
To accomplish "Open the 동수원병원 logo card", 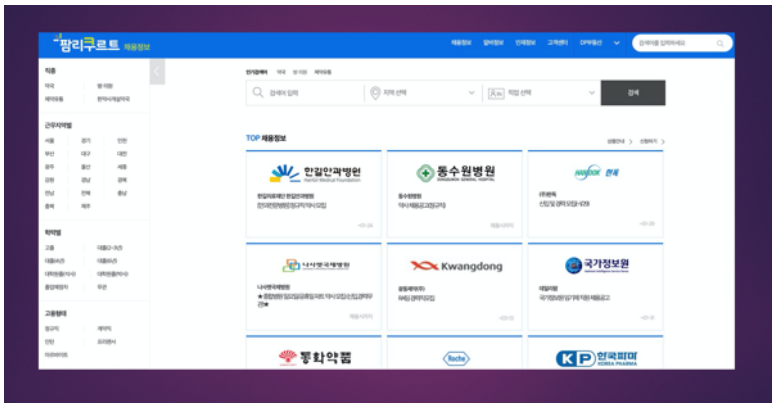I will 455,194.
